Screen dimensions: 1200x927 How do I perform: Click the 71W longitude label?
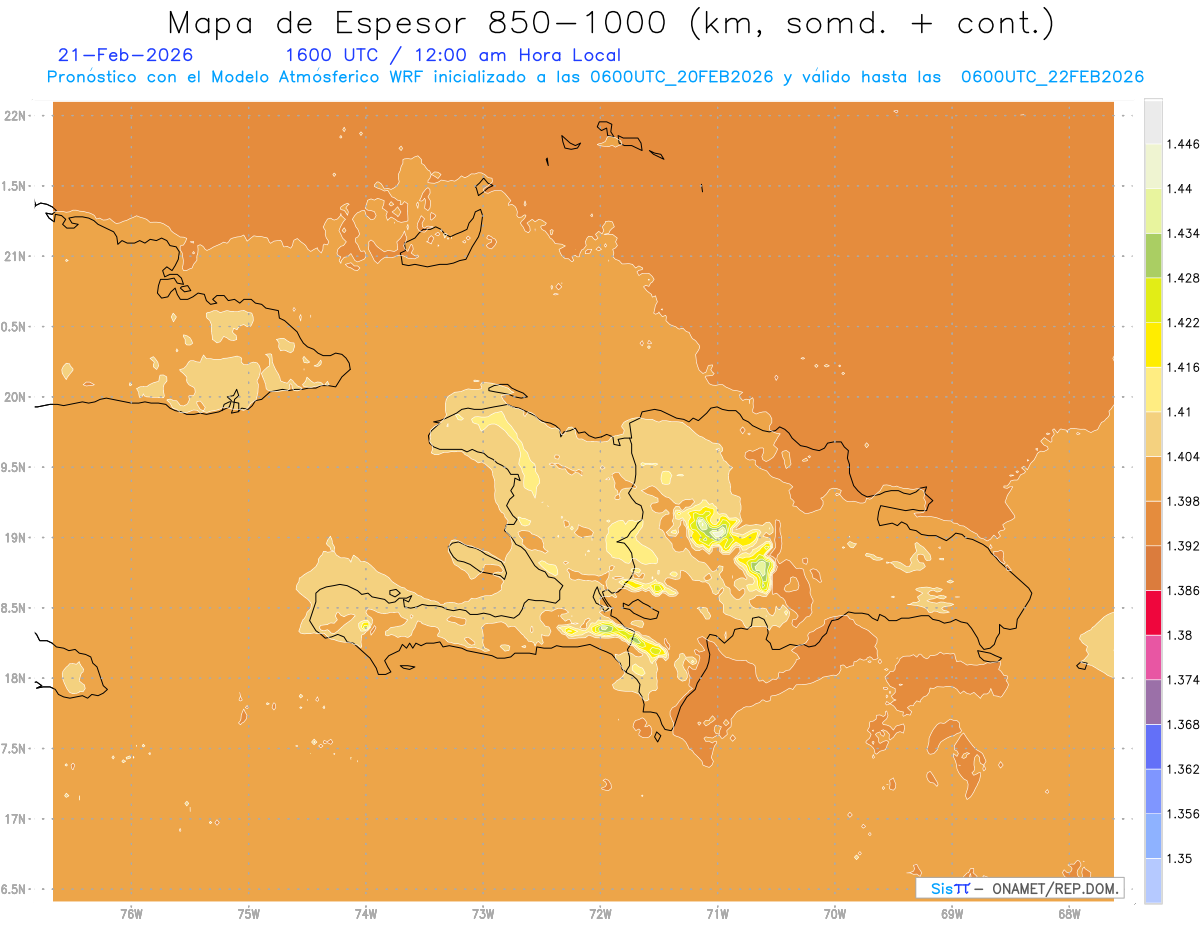point(717,914)
